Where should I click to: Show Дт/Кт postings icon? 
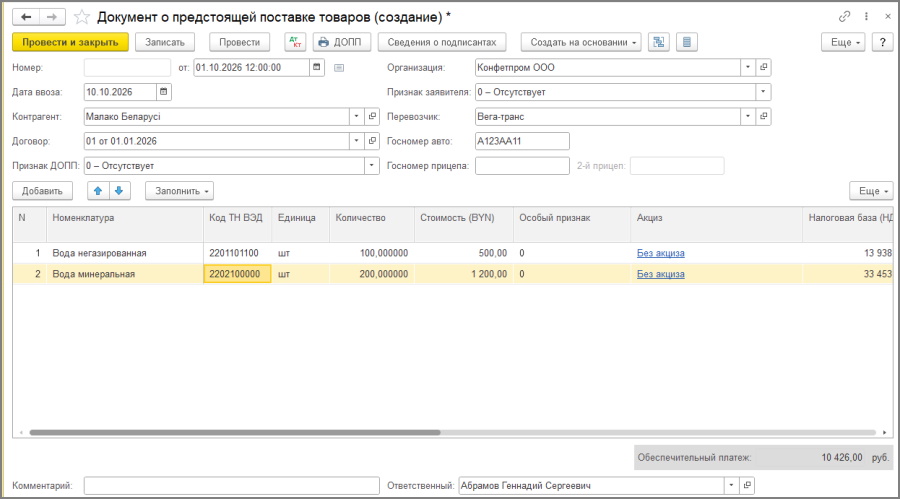point(295,42)
